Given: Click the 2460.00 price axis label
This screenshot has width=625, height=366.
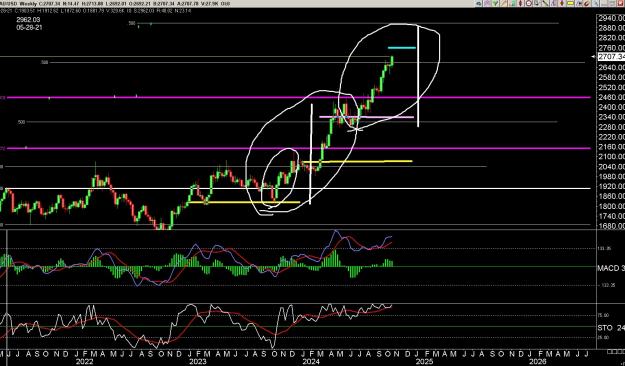Looking at the screenshot, I should (612, 97).
